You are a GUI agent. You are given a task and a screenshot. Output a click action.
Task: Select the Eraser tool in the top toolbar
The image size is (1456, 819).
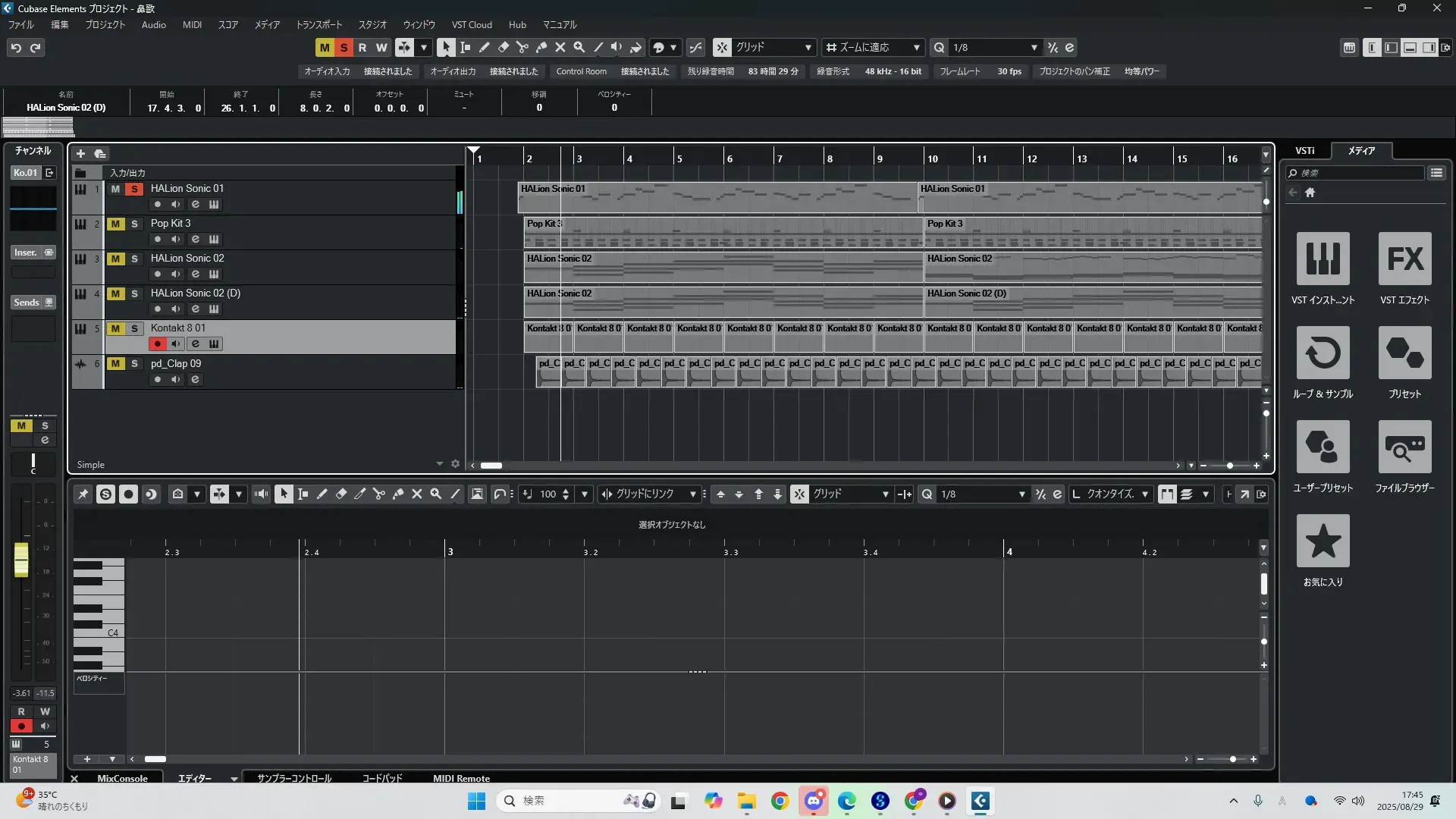click(x=504, y=47)
